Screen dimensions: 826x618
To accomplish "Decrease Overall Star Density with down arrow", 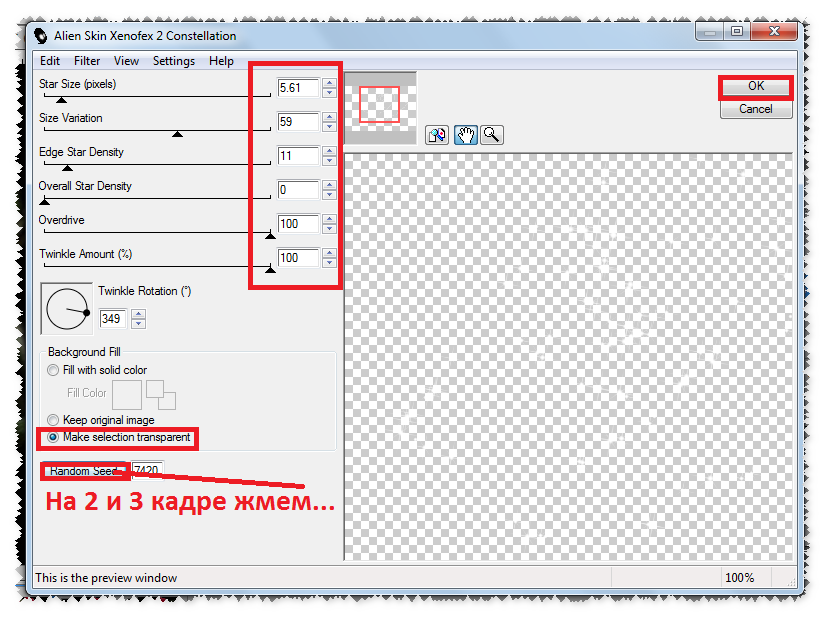I will [329, 194].
